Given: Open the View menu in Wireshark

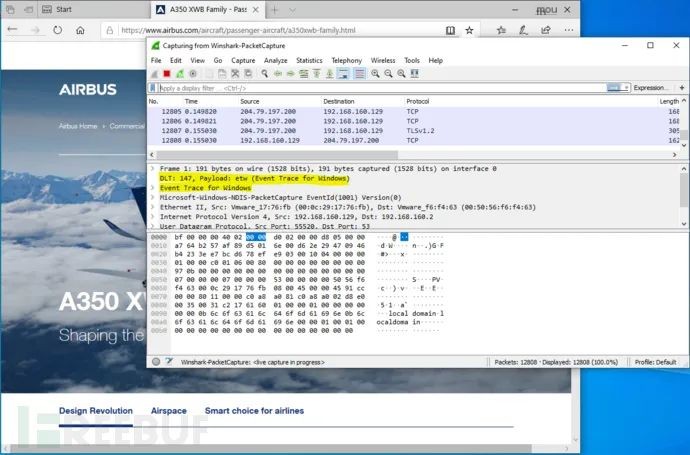Looking at the screenshot, I should click(198, 60).
